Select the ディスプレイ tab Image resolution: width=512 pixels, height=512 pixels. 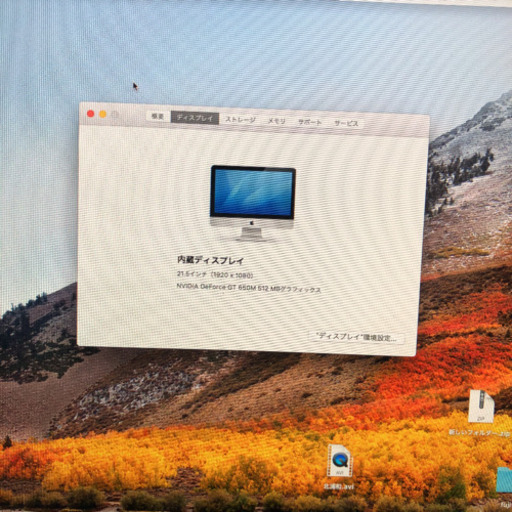click(195, 118)
